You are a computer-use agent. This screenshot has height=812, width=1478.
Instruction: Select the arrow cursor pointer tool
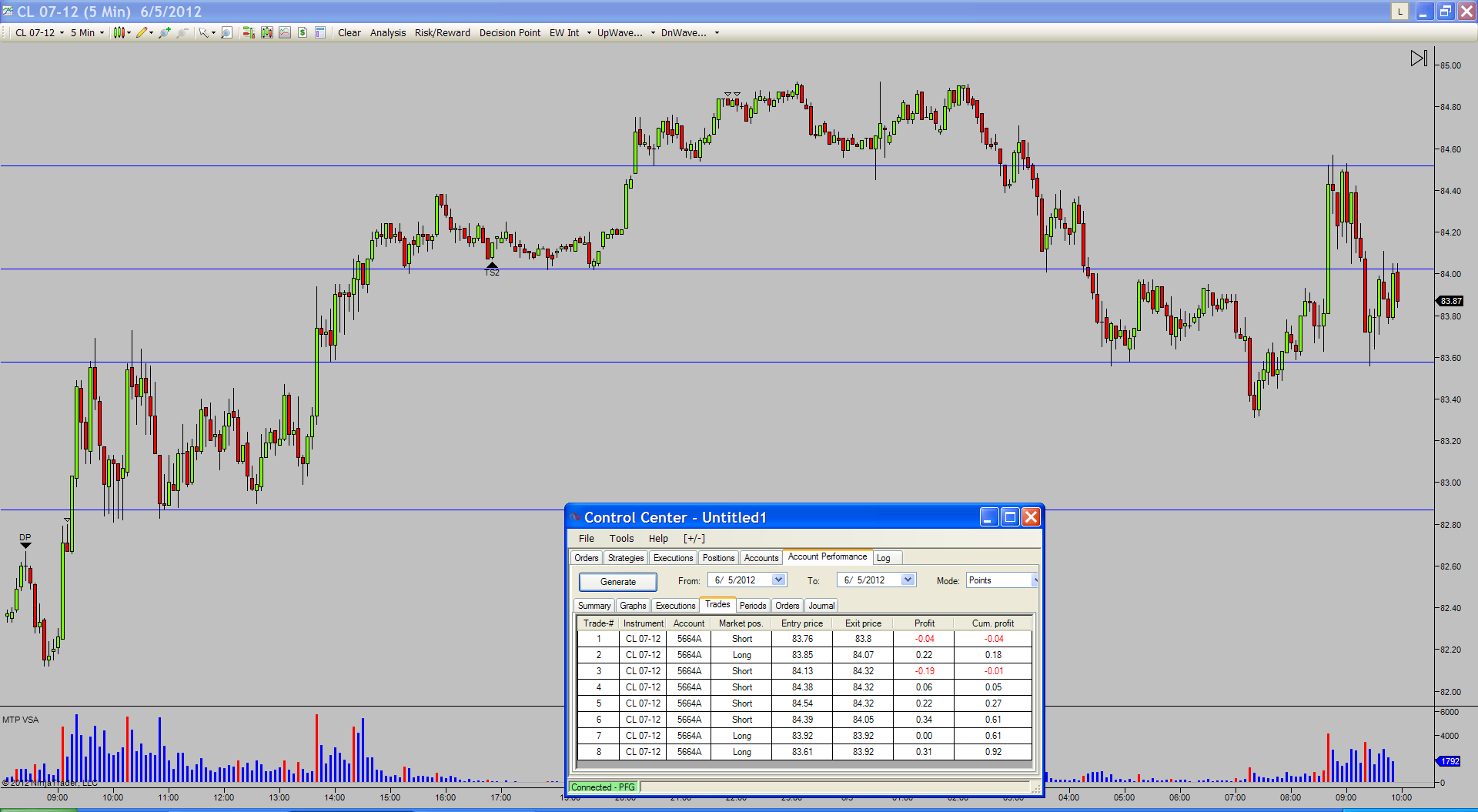tap(203, 32)
